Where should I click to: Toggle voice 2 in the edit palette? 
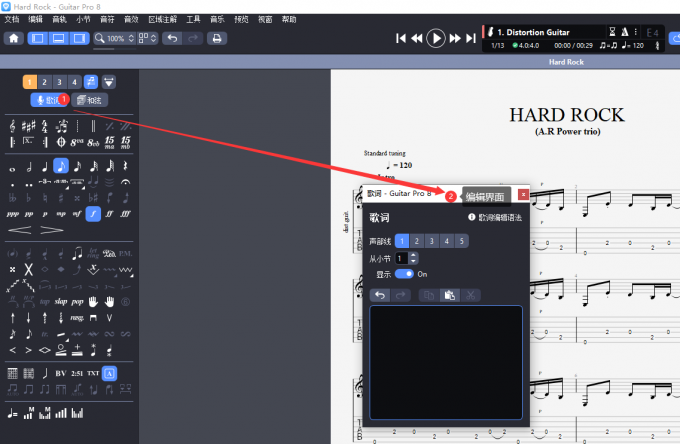point(45,81)
